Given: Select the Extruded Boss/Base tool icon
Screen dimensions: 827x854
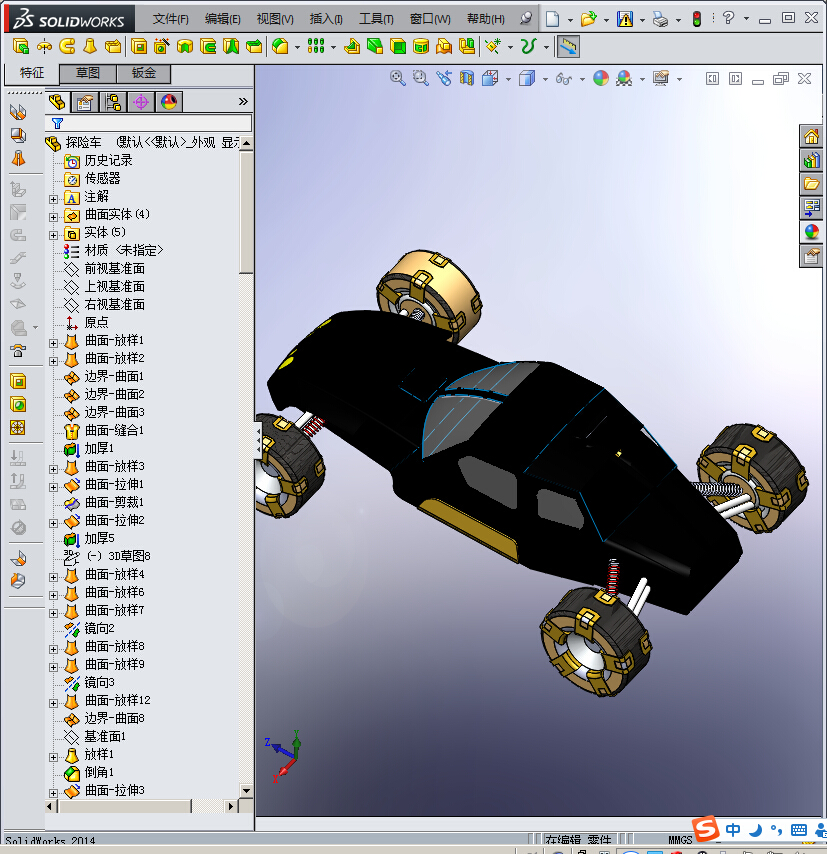Looking at the screenshot, I should (x=21, y=47).
